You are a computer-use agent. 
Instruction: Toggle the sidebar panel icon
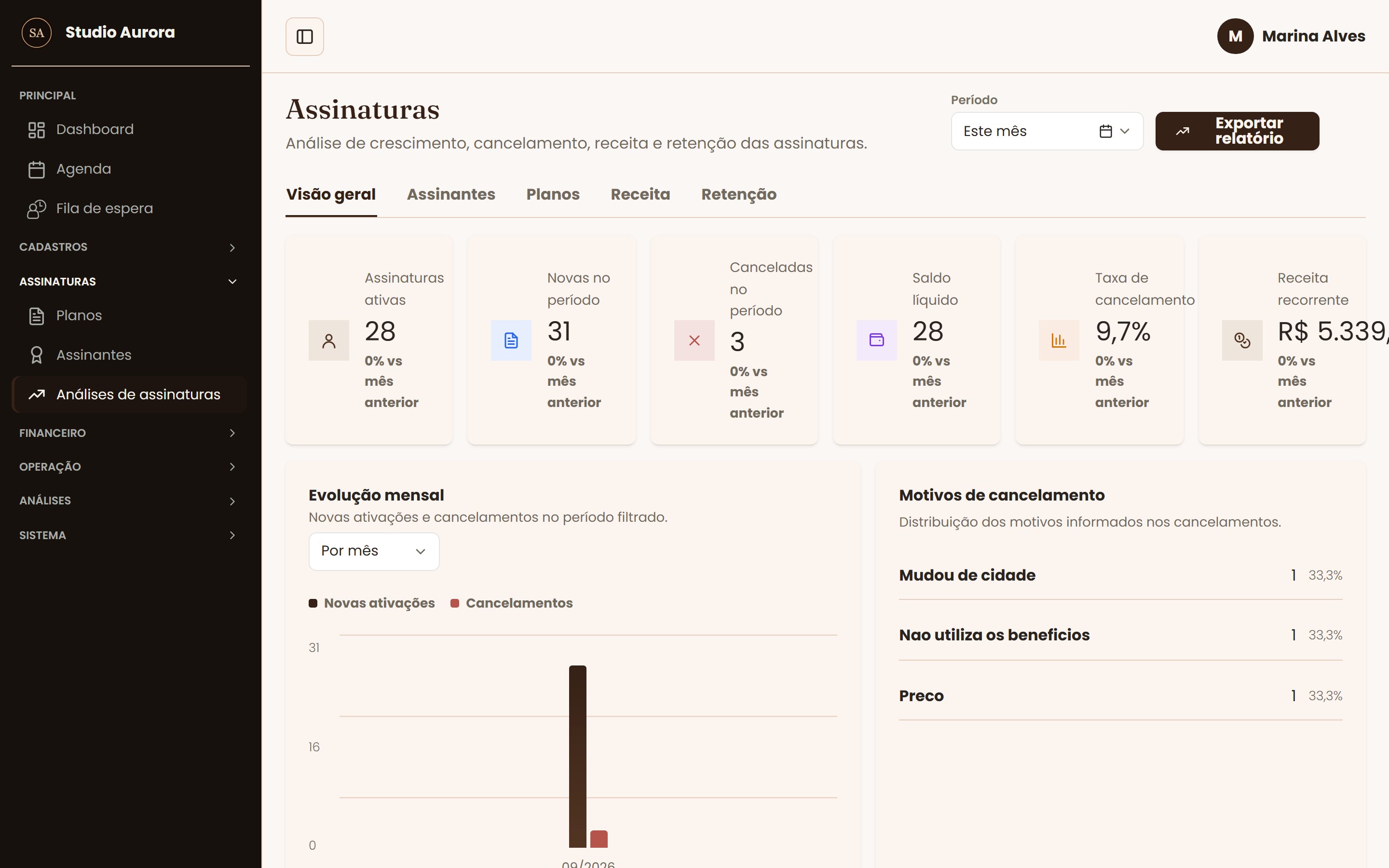click(304, 37)
